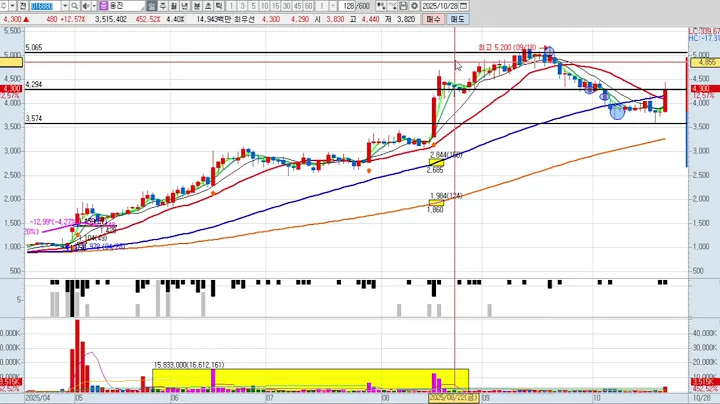Click the line-tool icon left of save icon
720x404 pixels.
[392, 6]
